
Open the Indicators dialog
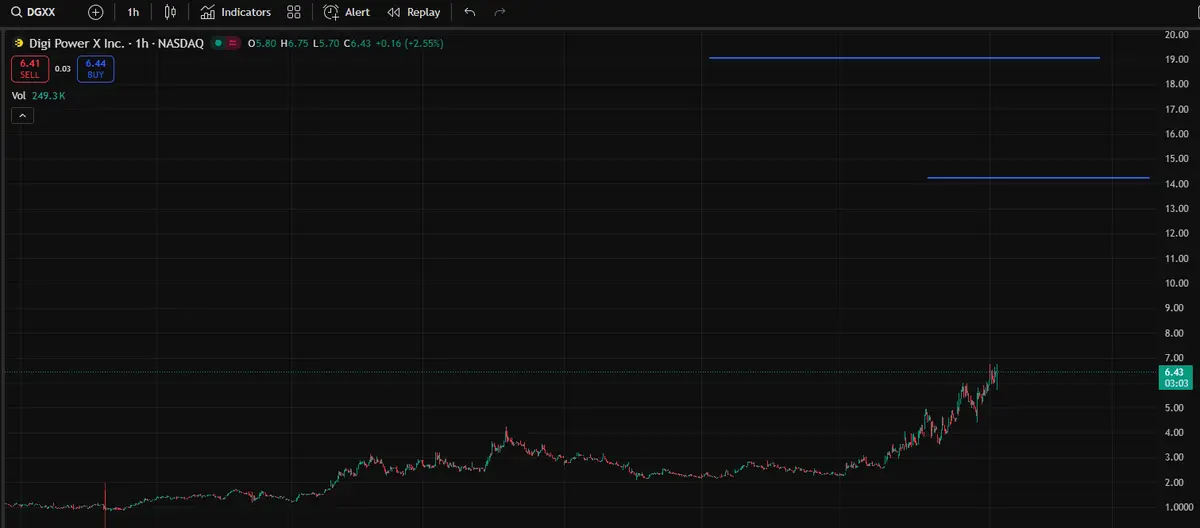[236, 12]
